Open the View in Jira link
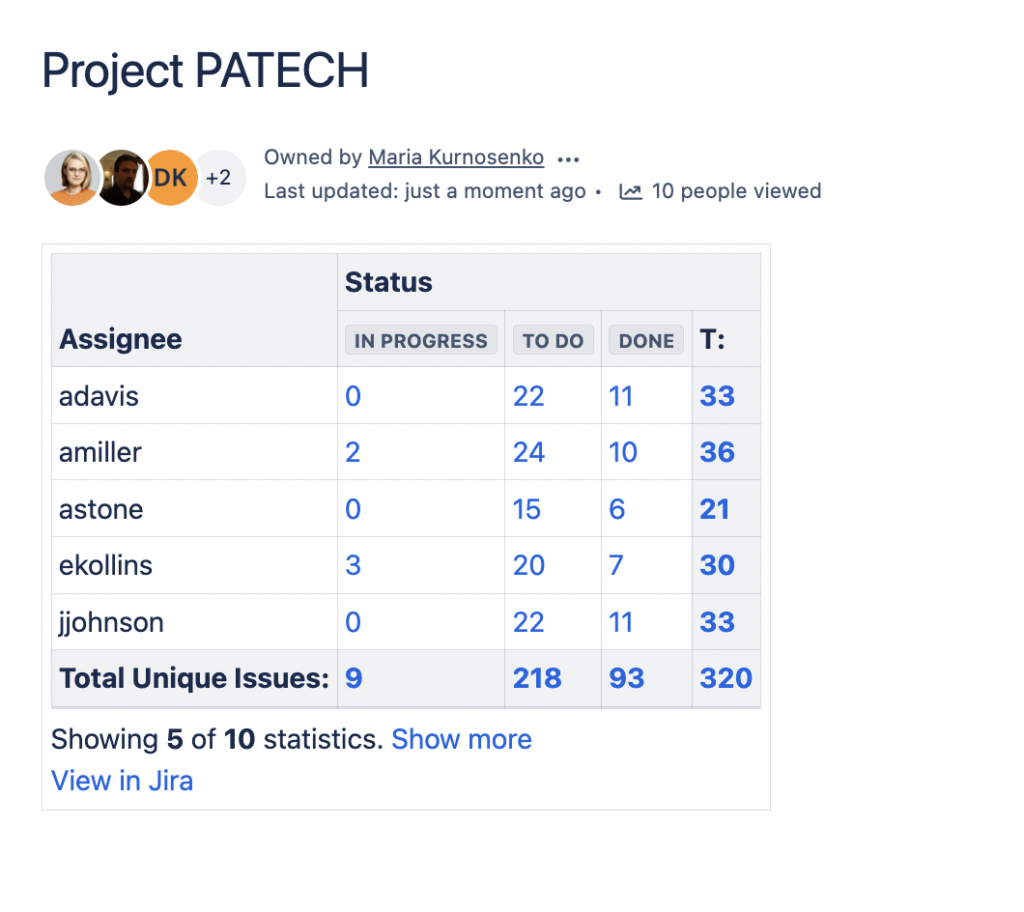This screenshot has height=912, width=1024. (x=122, y=781)
